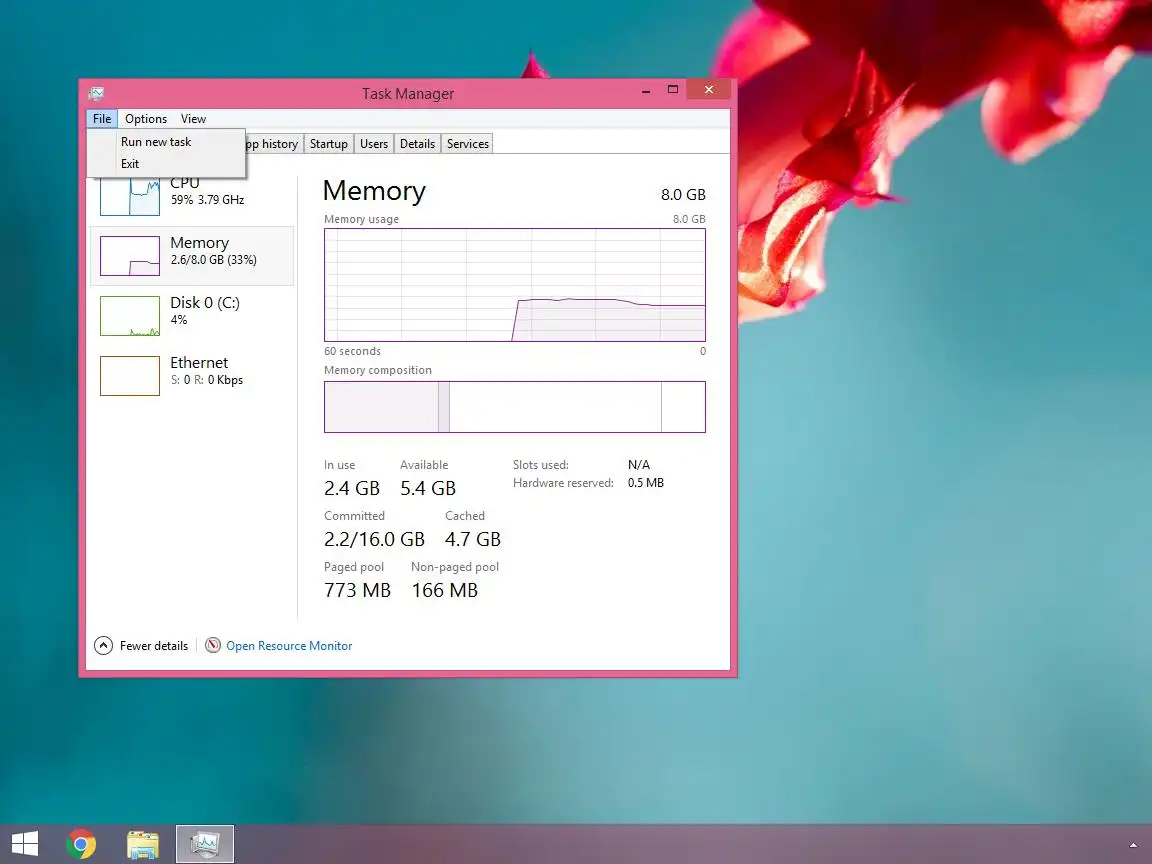Choose Run new task from File menu
The height and width of the screenshot is (864, 1152).
[166, 142]
